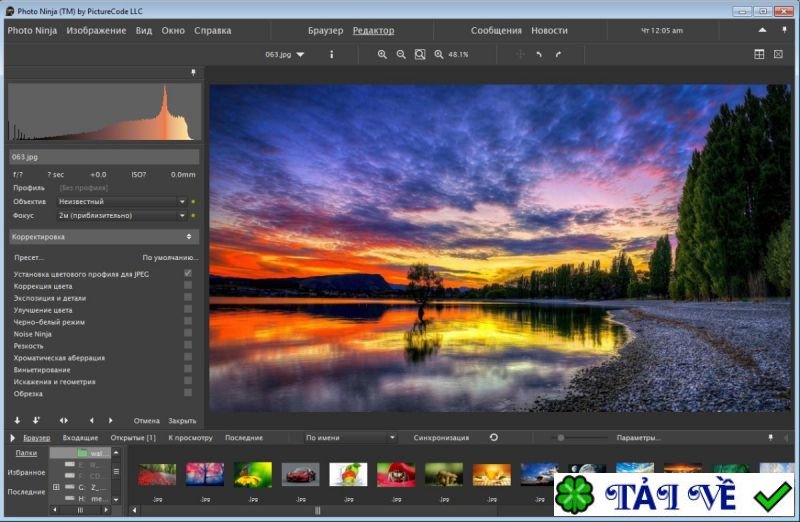Image resolution: width=800 pixels, height=522 pixels.
Task: Open the 063.jpg file dropdown
Action: click(285, 54)
